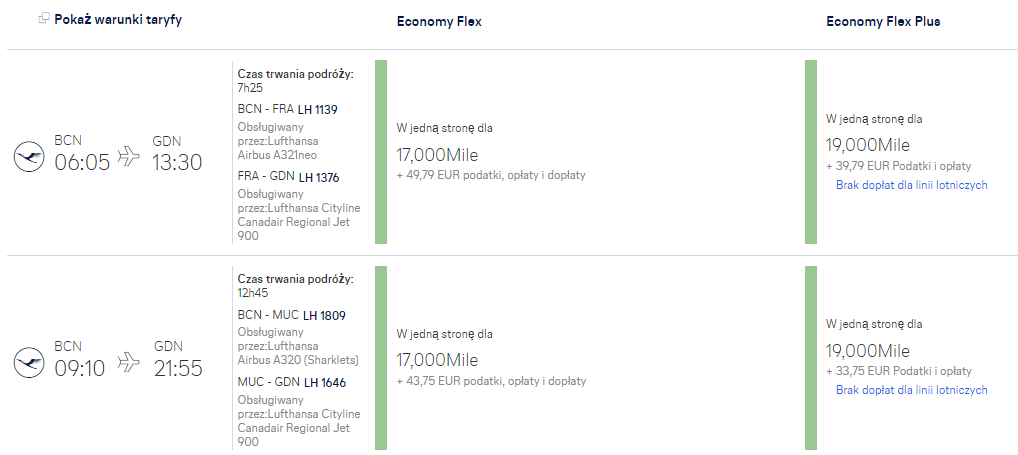Click airplane icon between BCN 06:05 and GDN
The image size is (1018, 455).
(x=129, y=156)
